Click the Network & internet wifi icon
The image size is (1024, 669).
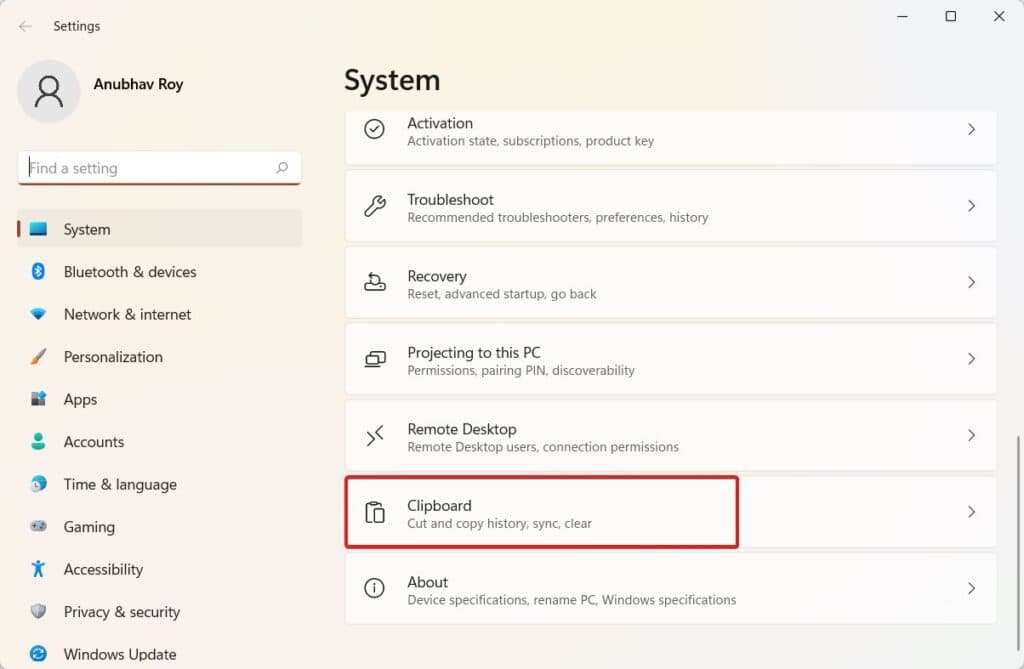[39, 314]
